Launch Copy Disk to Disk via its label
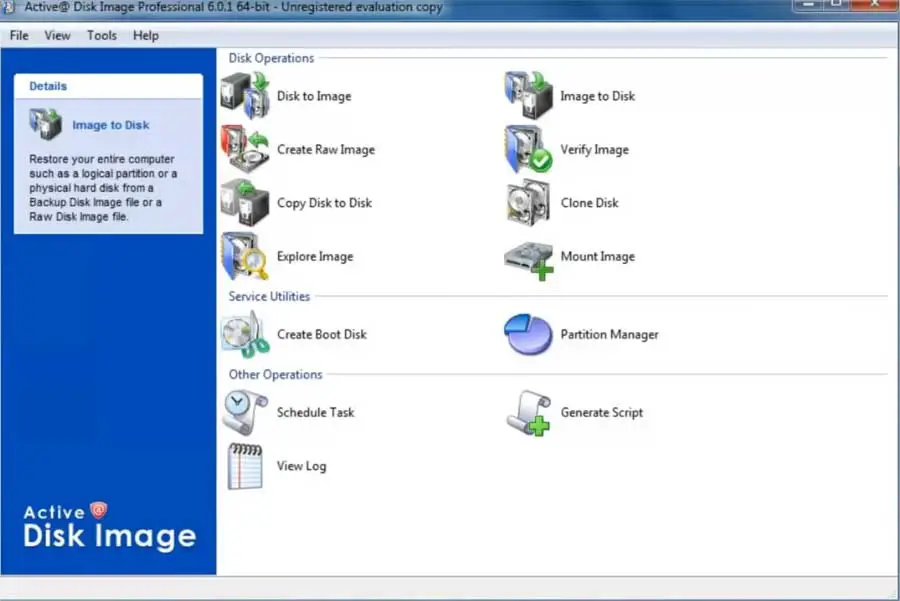Viewport: 900px width, 601px height. [x=324, y=203]
